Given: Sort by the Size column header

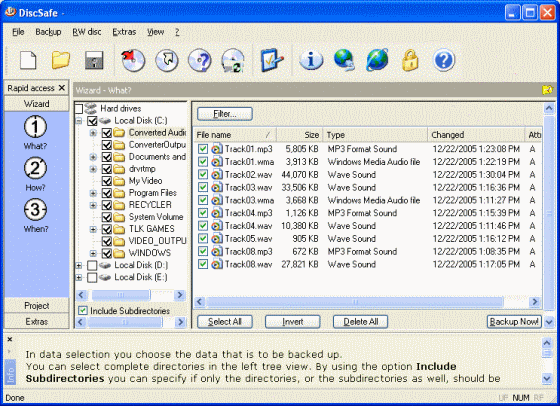Looking at the screenshot, I should [x=299, y=135].
